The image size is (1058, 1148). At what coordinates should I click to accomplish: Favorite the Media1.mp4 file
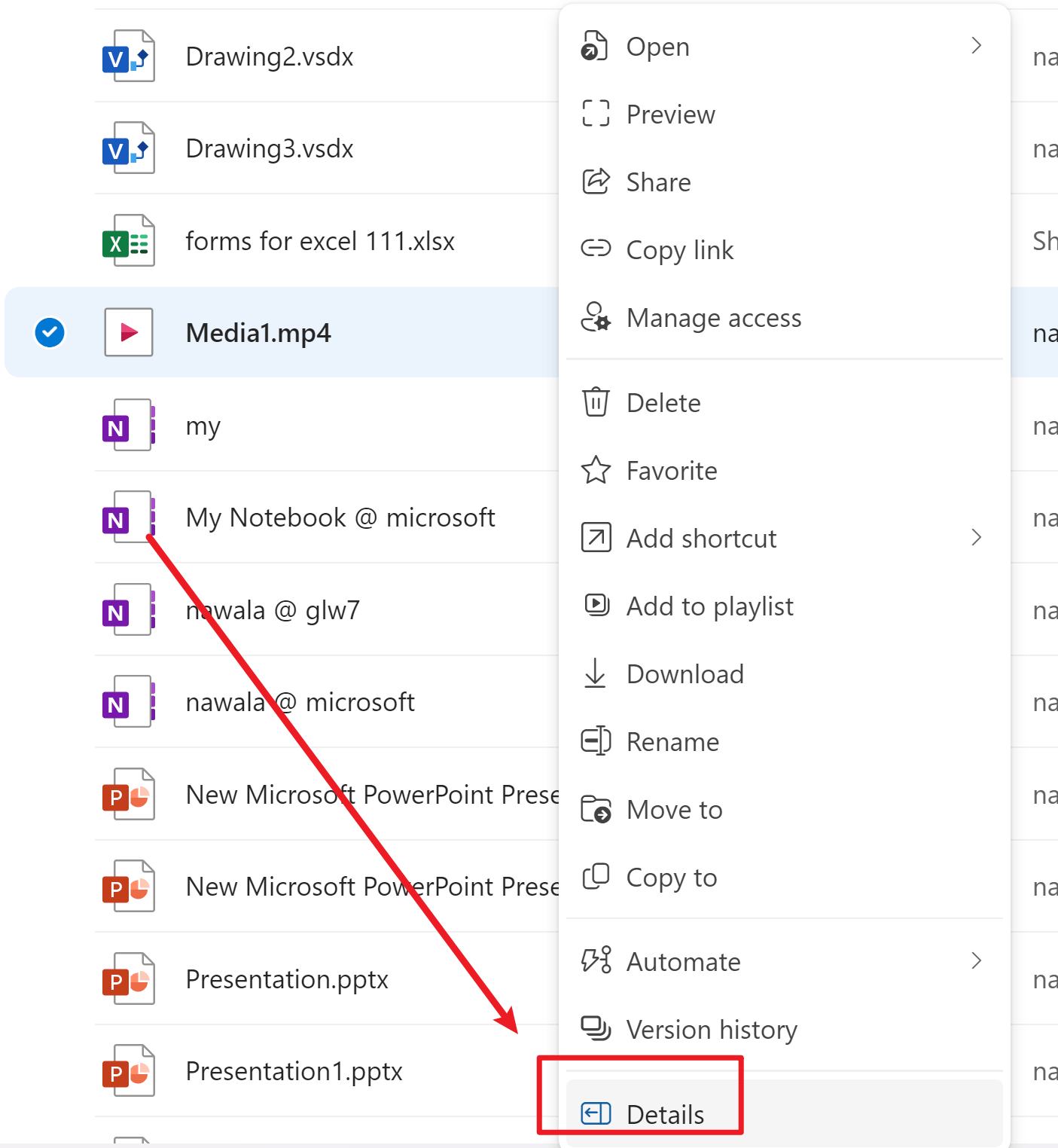coord(670,470)
